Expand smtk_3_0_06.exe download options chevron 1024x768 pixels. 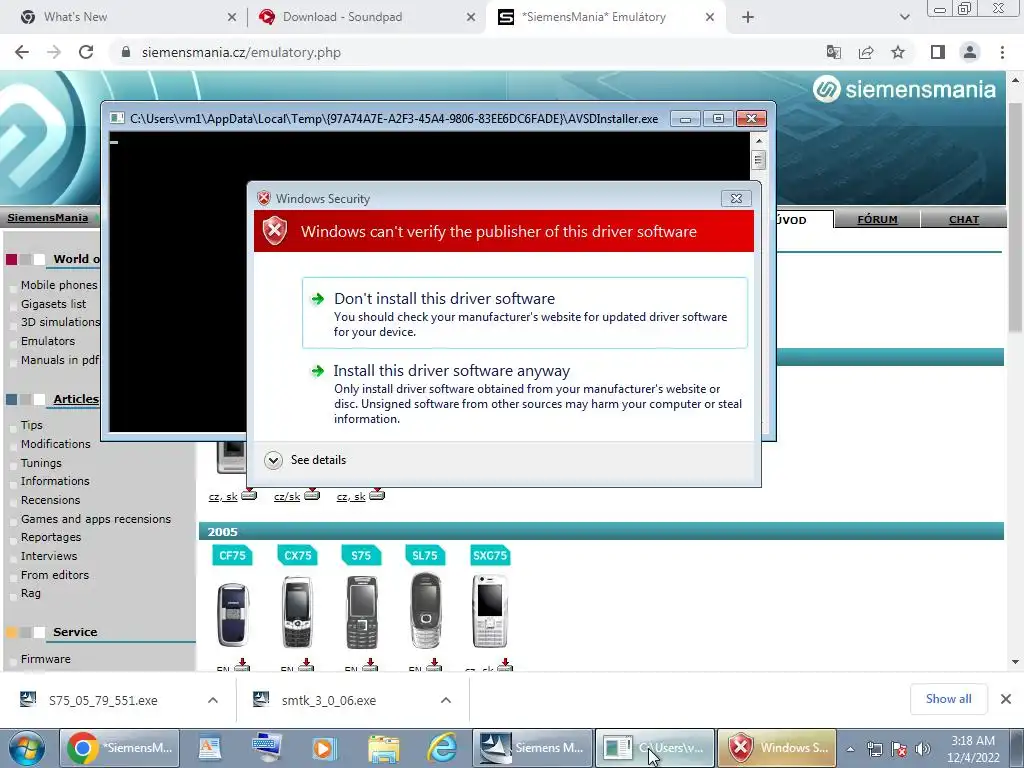click(x=445, y=700)
